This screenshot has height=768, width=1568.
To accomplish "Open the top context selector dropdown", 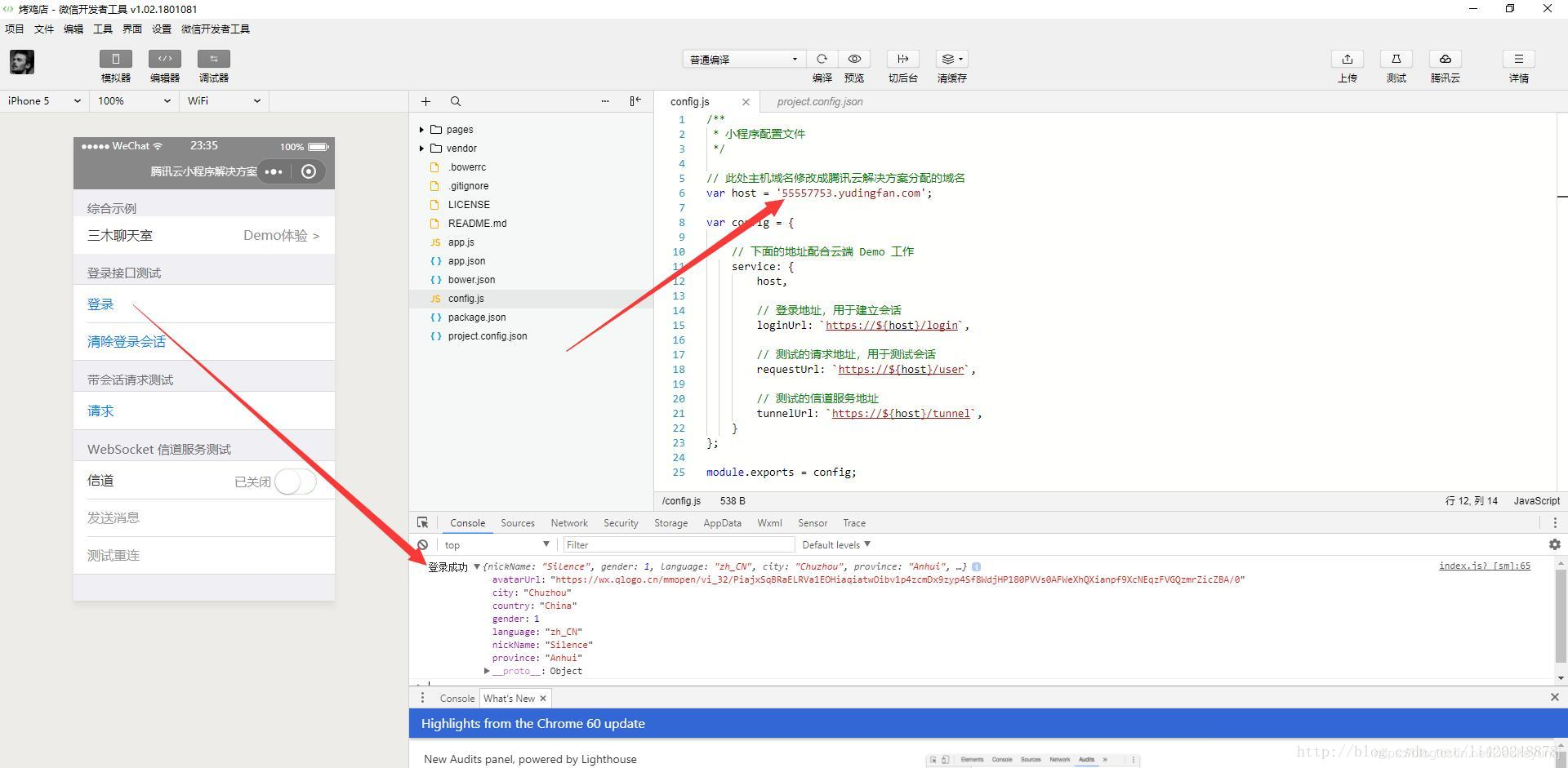I will point(497,544).
